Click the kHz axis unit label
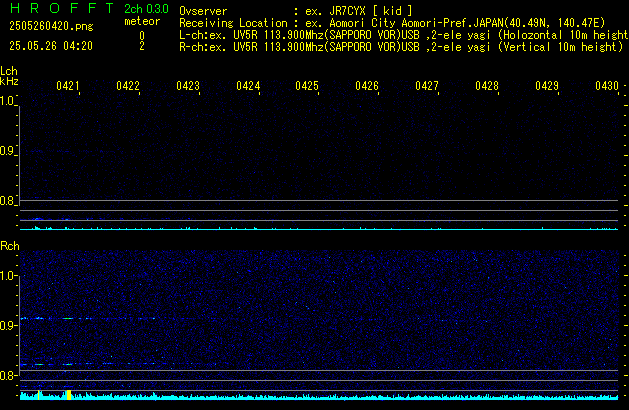The width and height of the screenshot is (629, 410). point(9,81)
